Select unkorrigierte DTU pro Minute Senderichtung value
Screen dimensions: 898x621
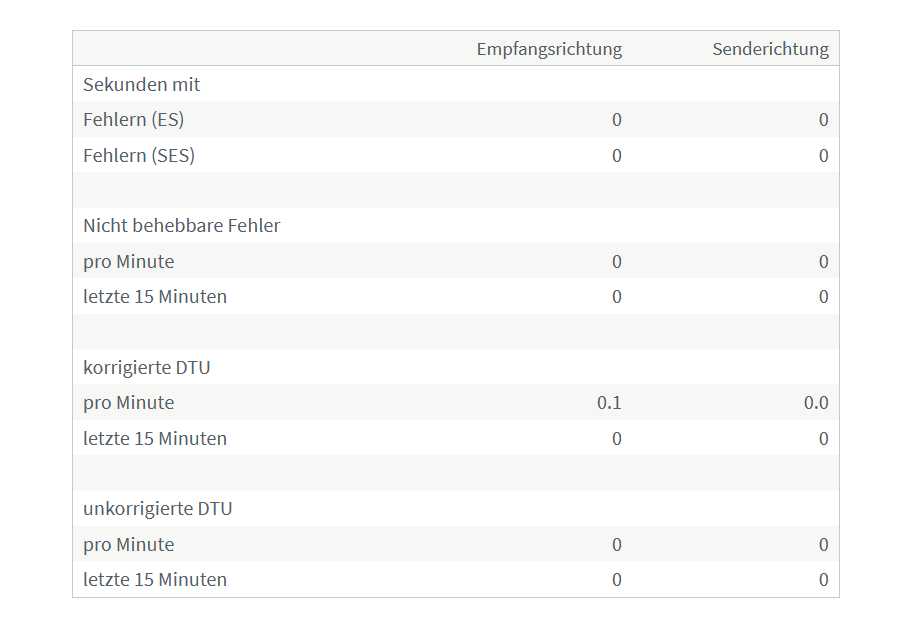point(824,544)
